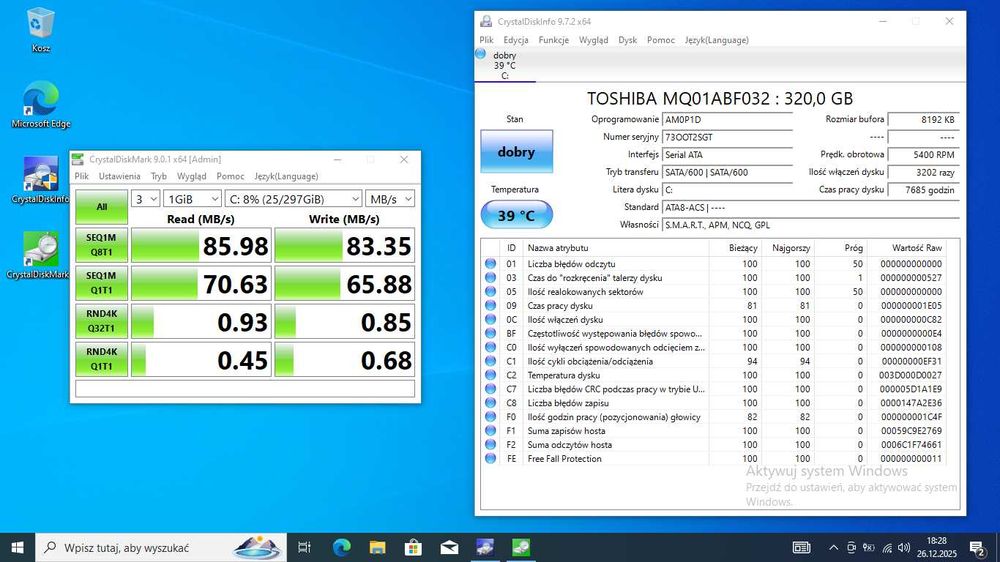Switch to CrystalDiskInfo taskbar button
Viewport: 1000px width, 562px height.
pyautogui.click(x=485, y=547)
